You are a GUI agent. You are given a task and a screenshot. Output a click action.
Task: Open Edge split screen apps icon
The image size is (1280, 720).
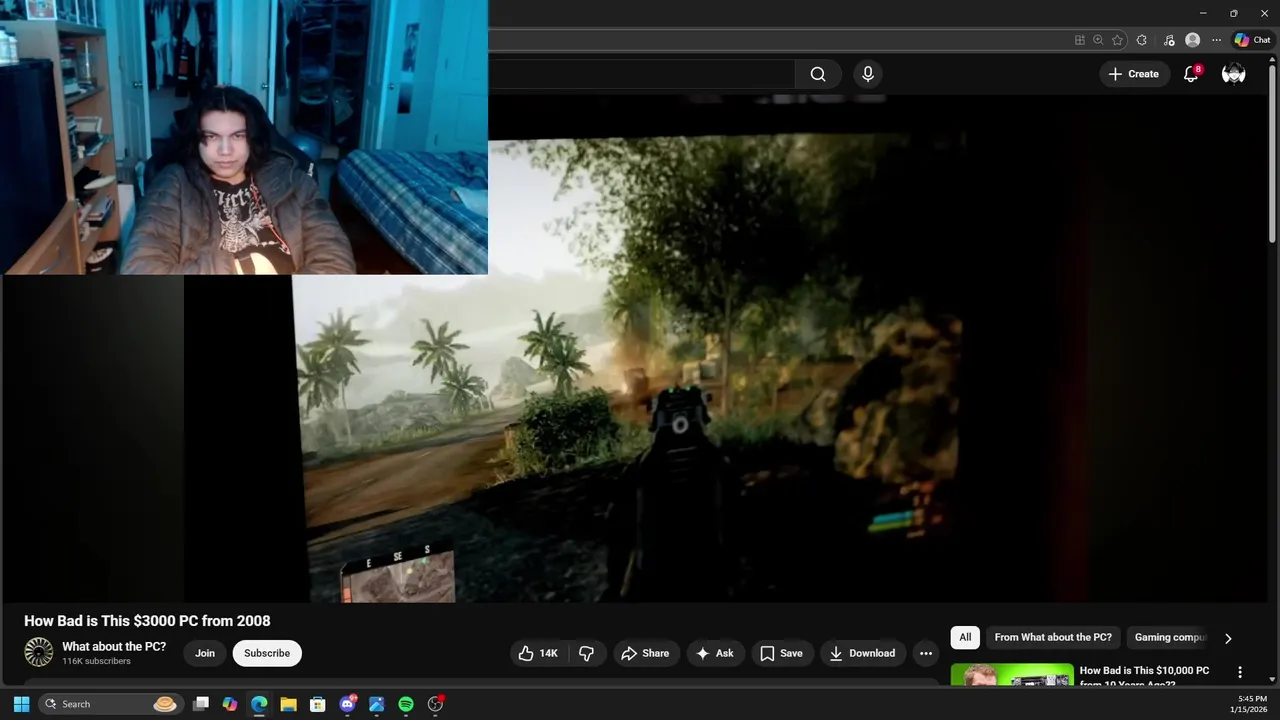[1079, 40]
